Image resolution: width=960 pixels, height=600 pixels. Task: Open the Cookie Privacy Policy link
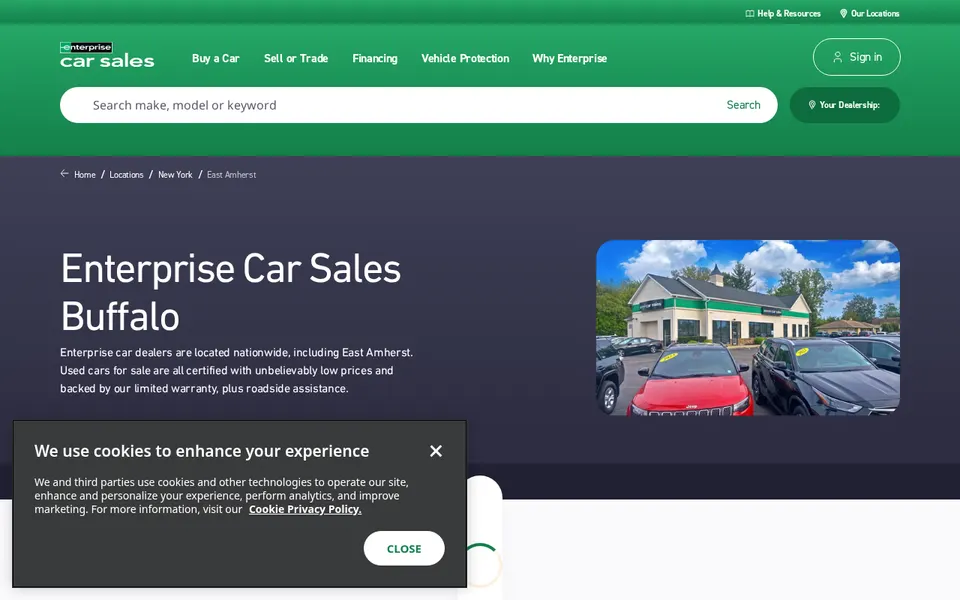tap(305, 509)
